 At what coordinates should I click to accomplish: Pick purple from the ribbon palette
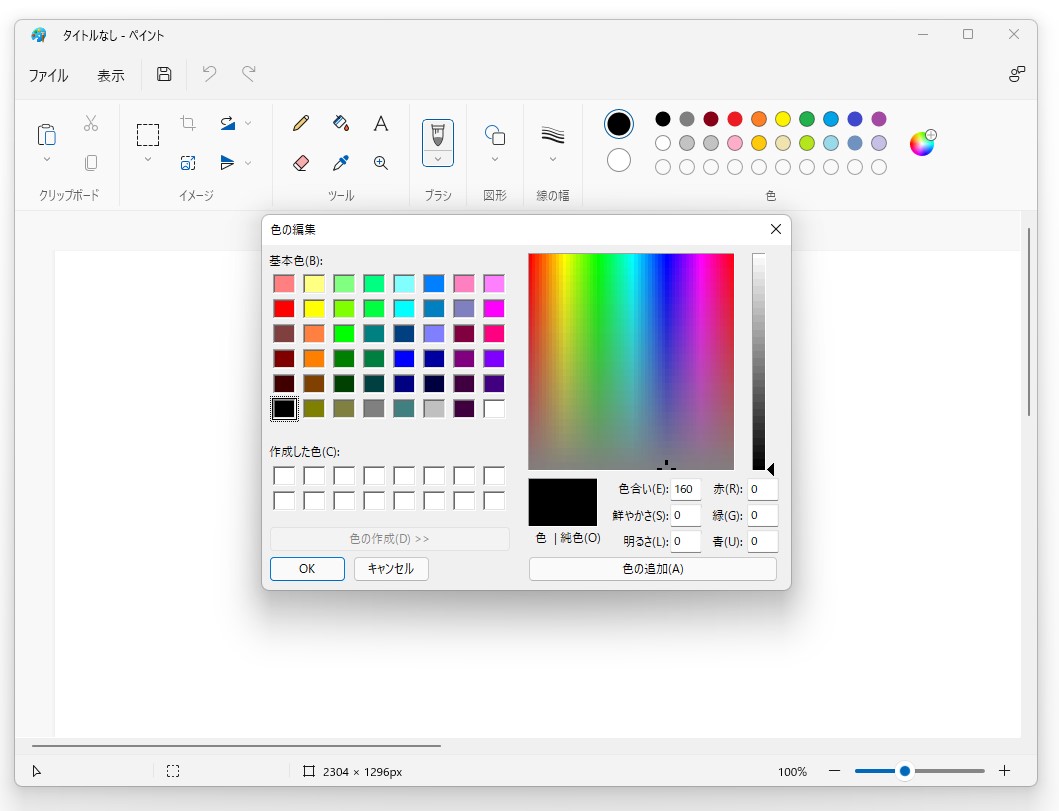[879, 120]
